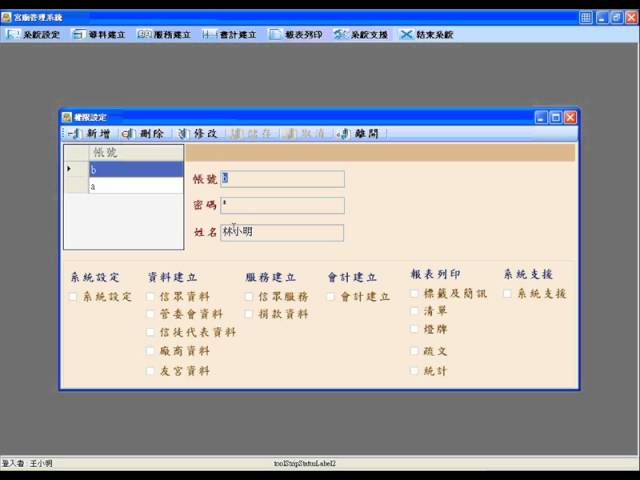Click the 宮廟管理系統 app icon in title bar
Viewport: 640px width, 480px height.
tap(6, 18)
